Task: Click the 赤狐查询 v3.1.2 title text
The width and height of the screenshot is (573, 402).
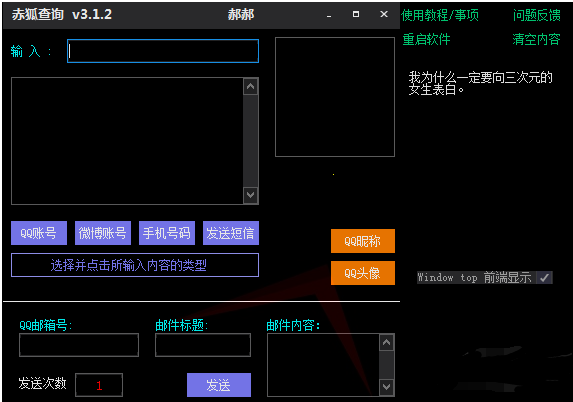Action: tap(62, 15)
